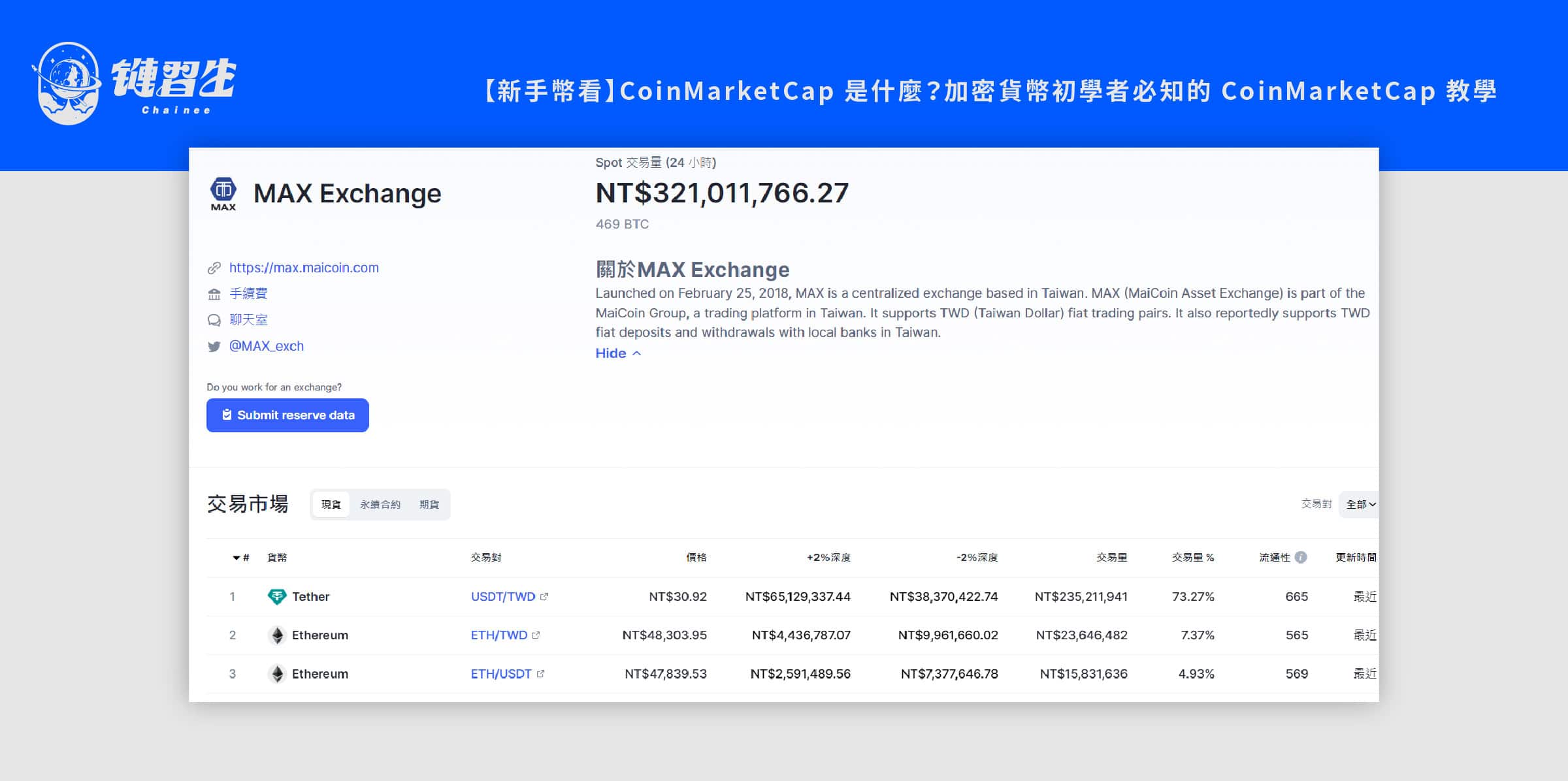This screenshot has height=781, width=1568.
Task: Click the MAX Exchange logo icon
Action: (x=223, y=194)
